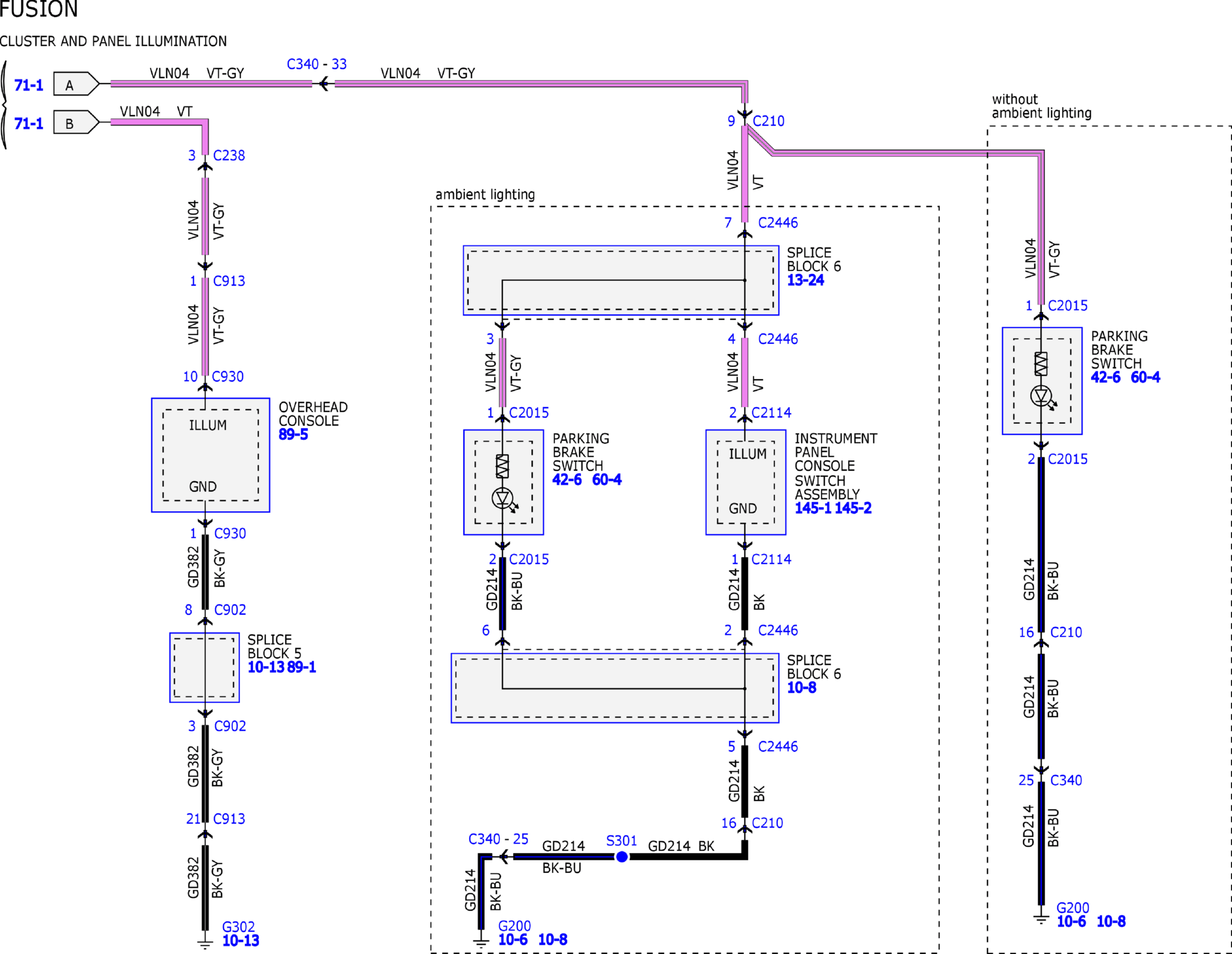This screenshot has width=1232, height=954.
Task: Open 42-6 link in without ambient lighting section
Action: coord(1106,377)
